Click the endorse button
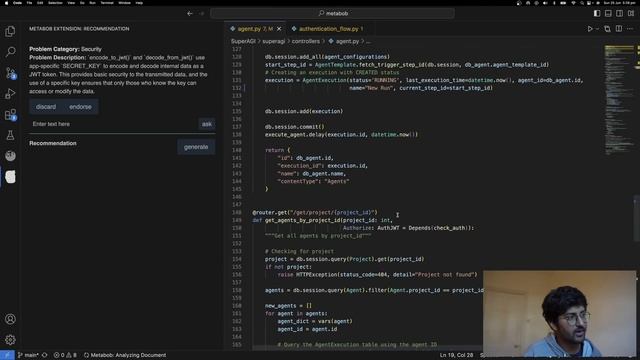Image resolution: width=640 pixels, height=360 pixels. pyautogui.click(x=80, y=107)
